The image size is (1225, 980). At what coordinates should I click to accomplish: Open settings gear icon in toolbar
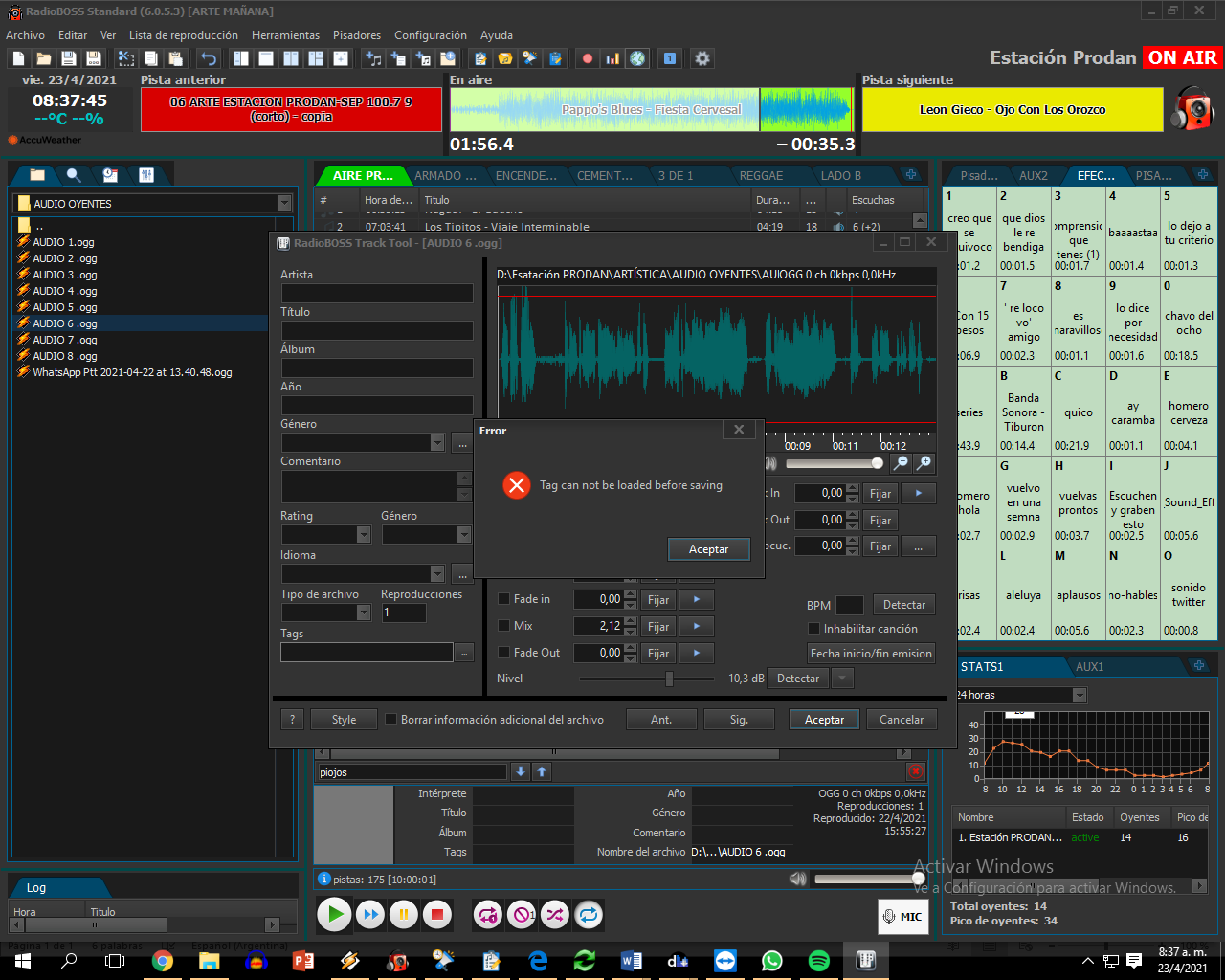(x=702, y=58)
